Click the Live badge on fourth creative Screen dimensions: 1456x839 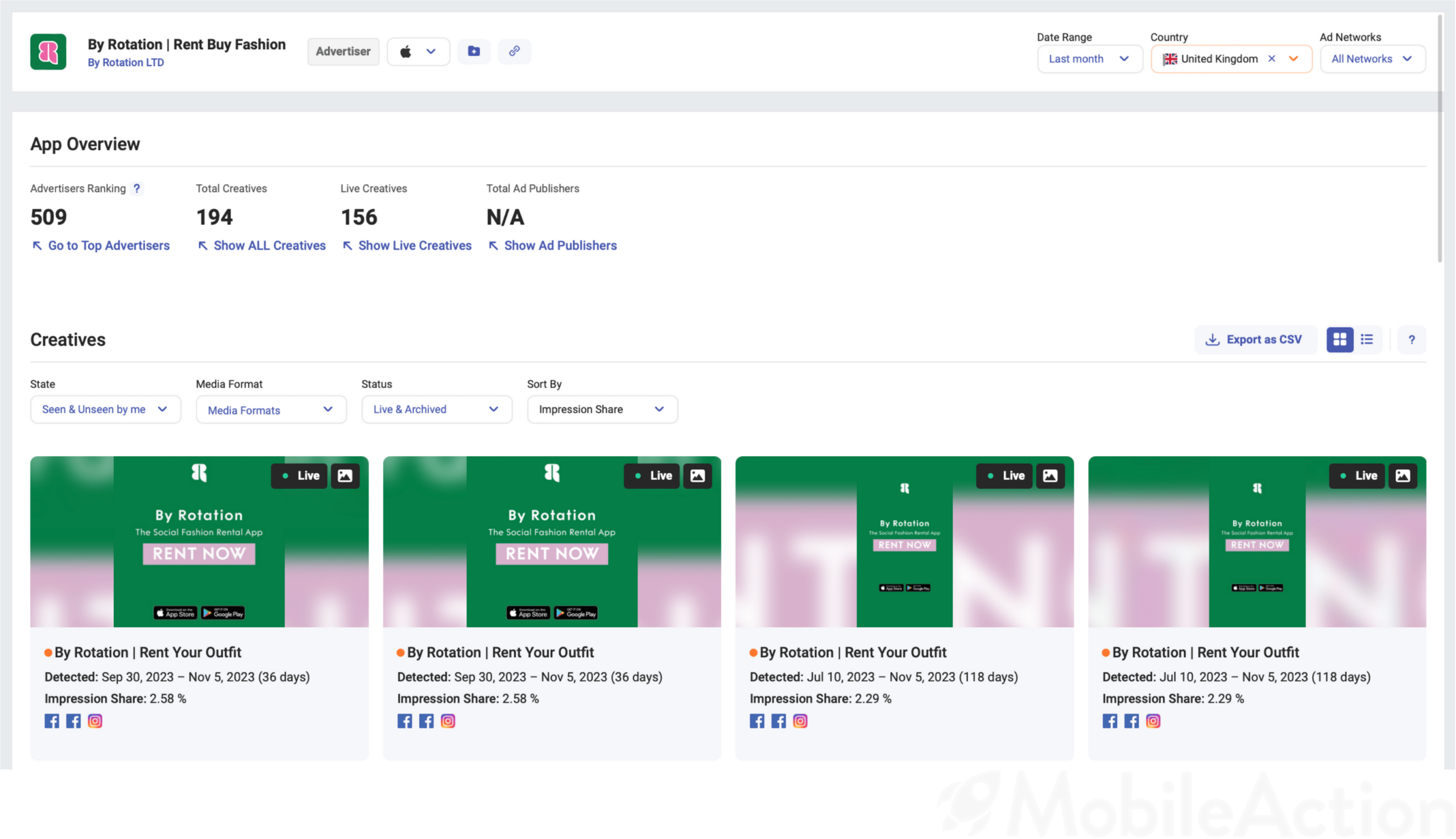[x=1357, y=476]
